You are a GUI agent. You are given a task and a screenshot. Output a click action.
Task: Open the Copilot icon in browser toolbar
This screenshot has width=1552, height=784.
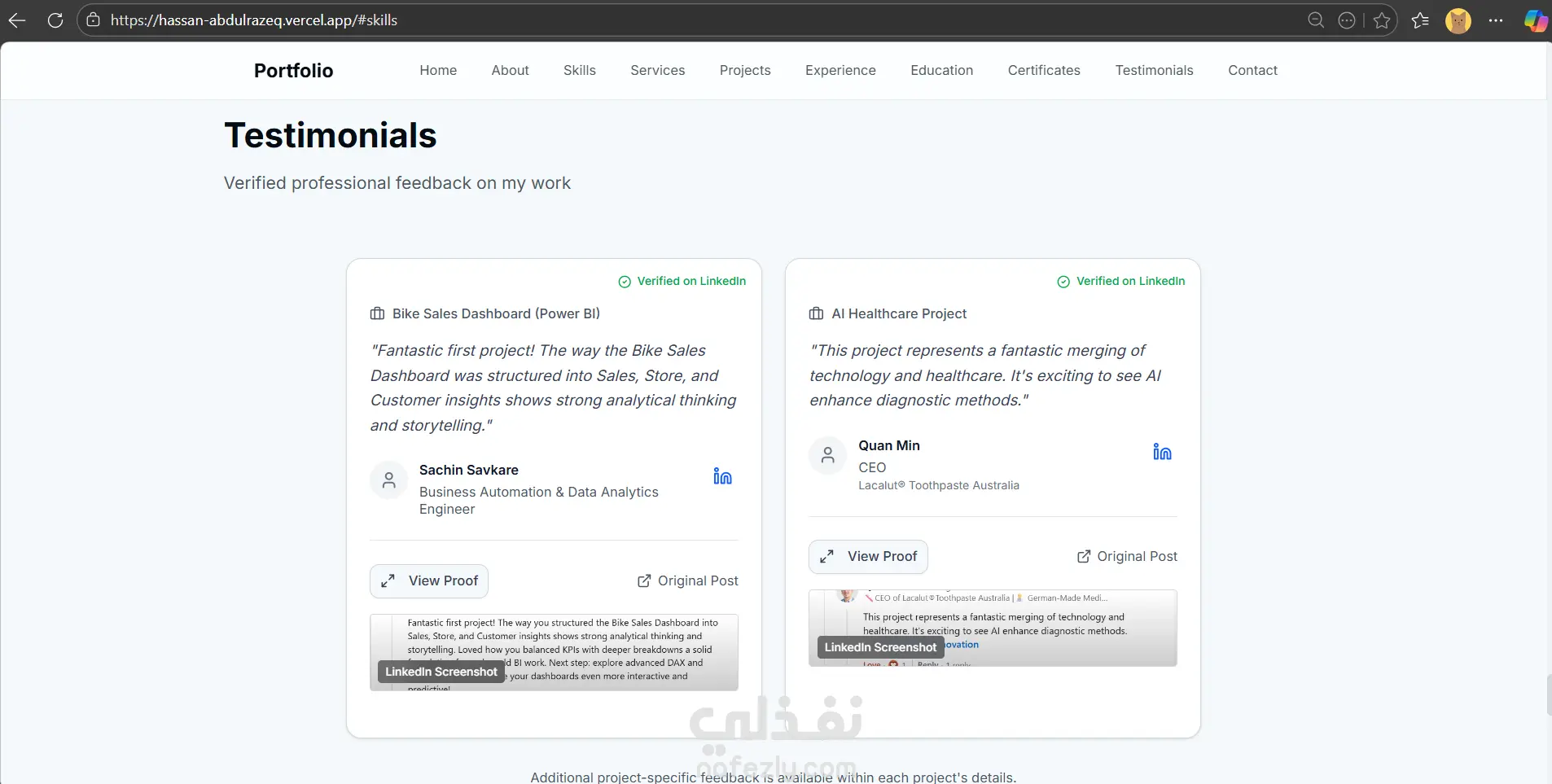pyautogui.click(x=1536, y=20)
